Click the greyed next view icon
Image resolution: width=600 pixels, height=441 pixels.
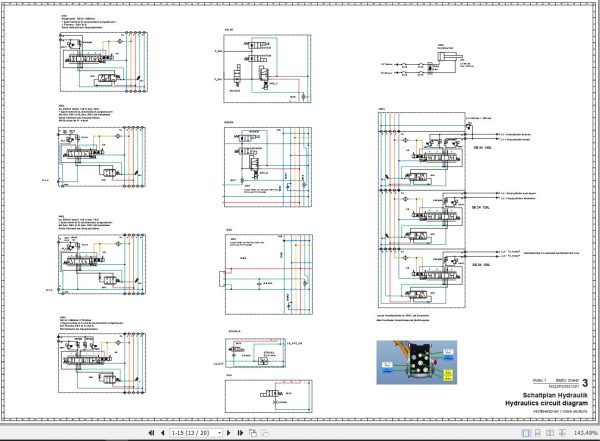265,433
